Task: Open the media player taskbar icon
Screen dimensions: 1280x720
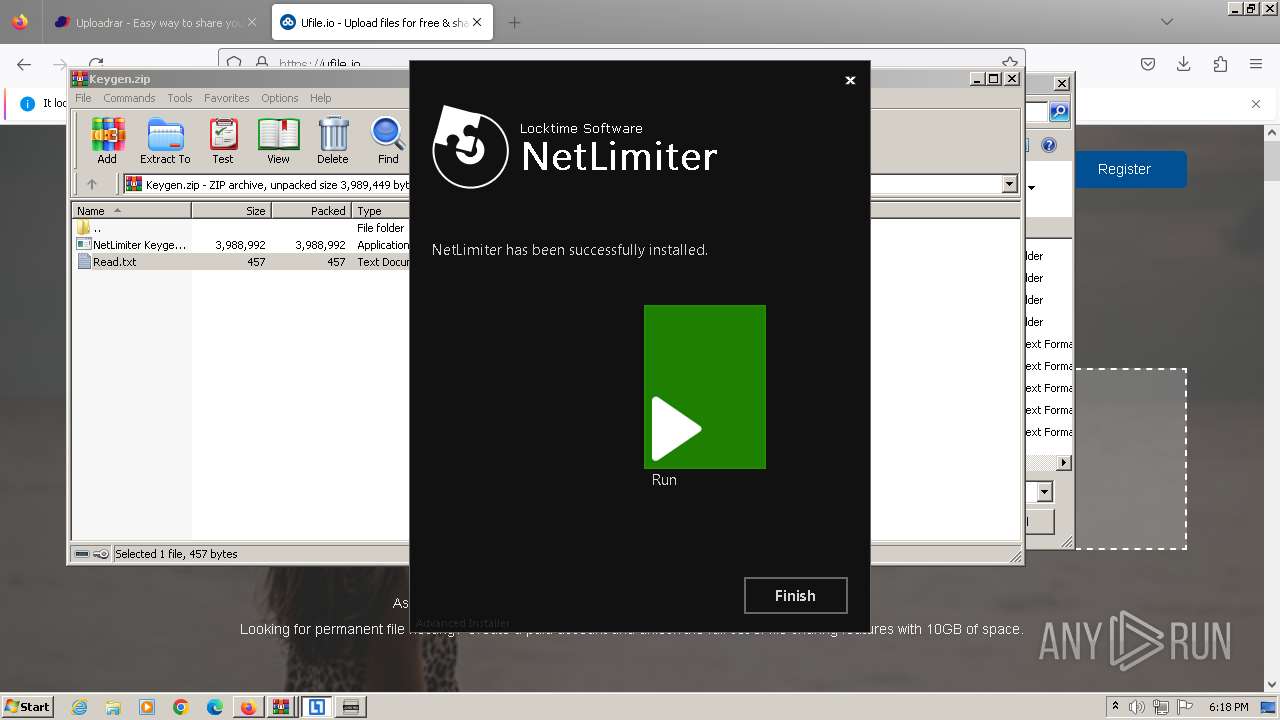Action: click(x=147, y=707)
